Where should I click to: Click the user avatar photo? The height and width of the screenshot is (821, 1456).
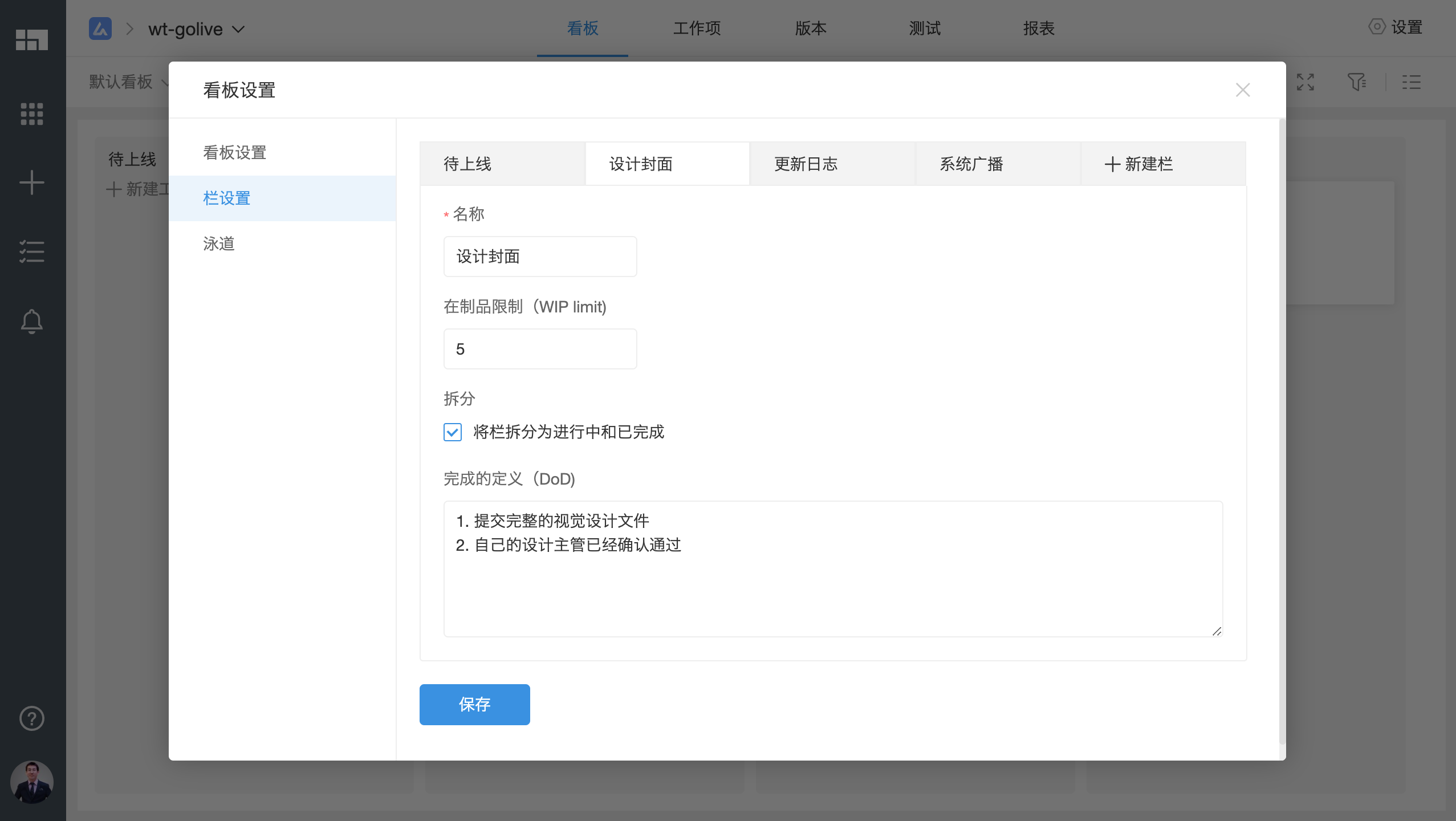pyautogui.click(x=32, y=782)
